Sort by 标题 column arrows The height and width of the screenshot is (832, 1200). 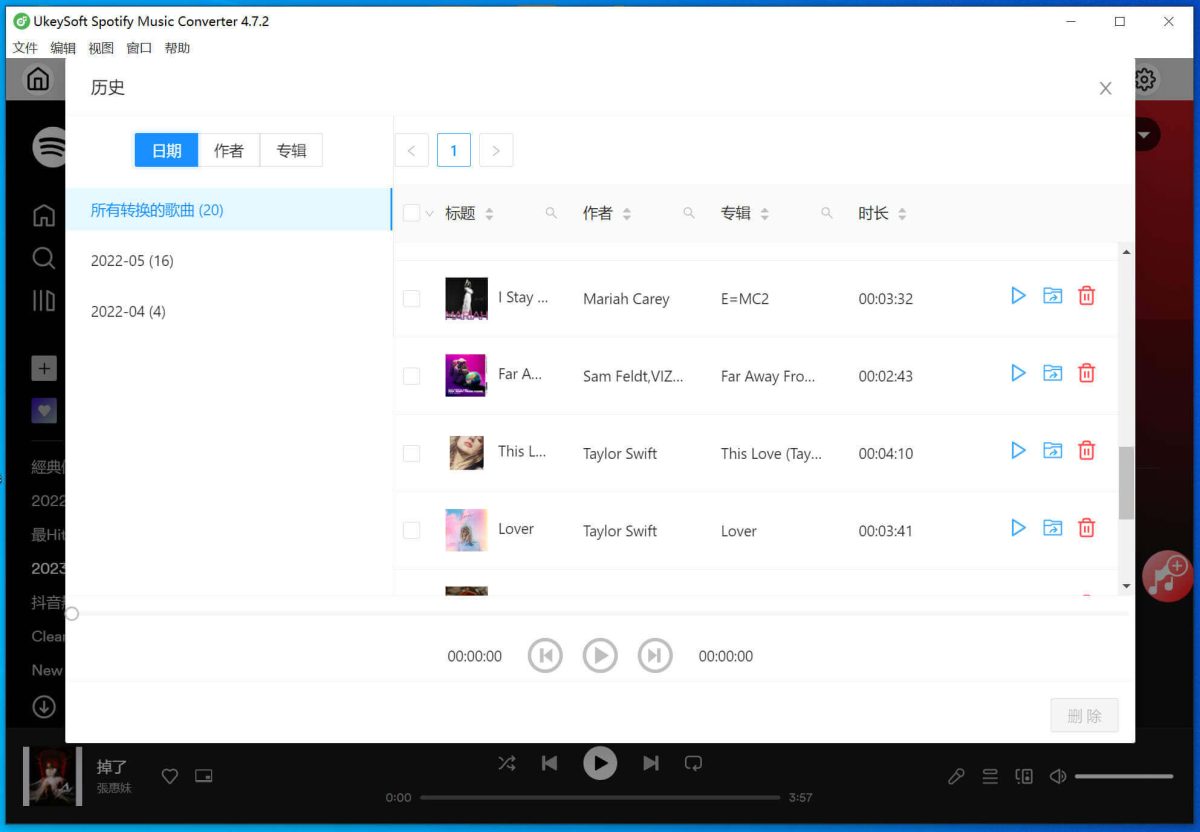[x=489, y=214]
